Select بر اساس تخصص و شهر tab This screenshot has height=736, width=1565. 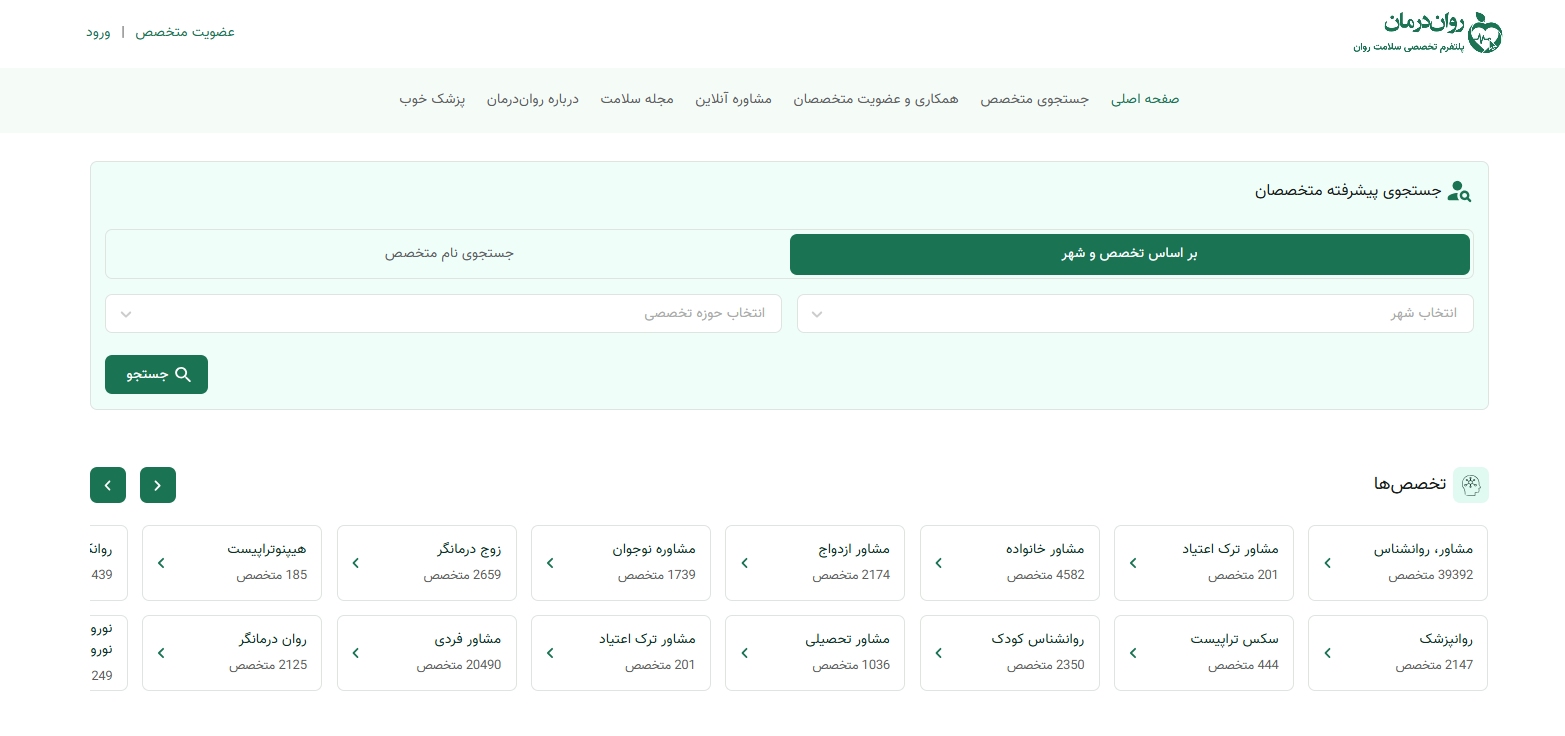[1130, 254]
